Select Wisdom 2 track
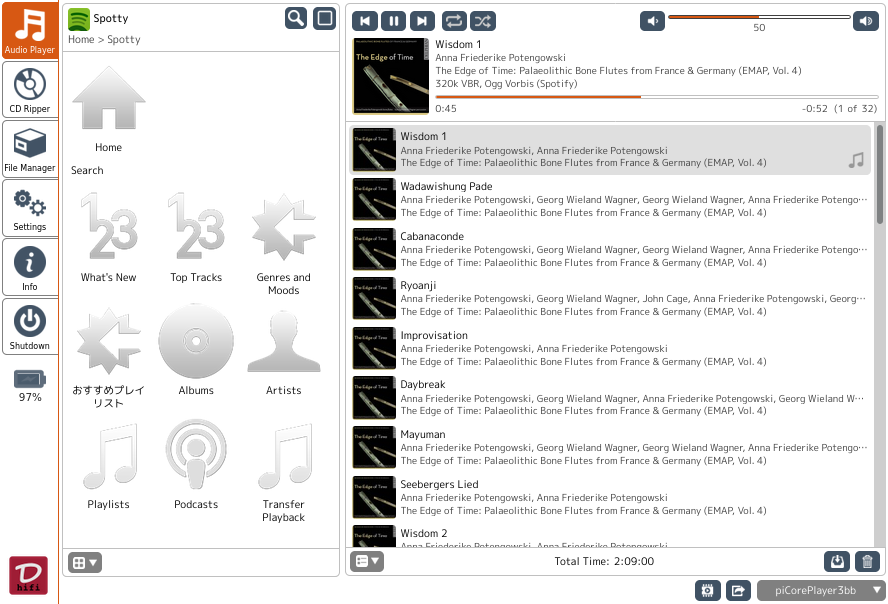The width and height of the screenshot is (888, 604). pyautogui.click(x=610, y=536)
